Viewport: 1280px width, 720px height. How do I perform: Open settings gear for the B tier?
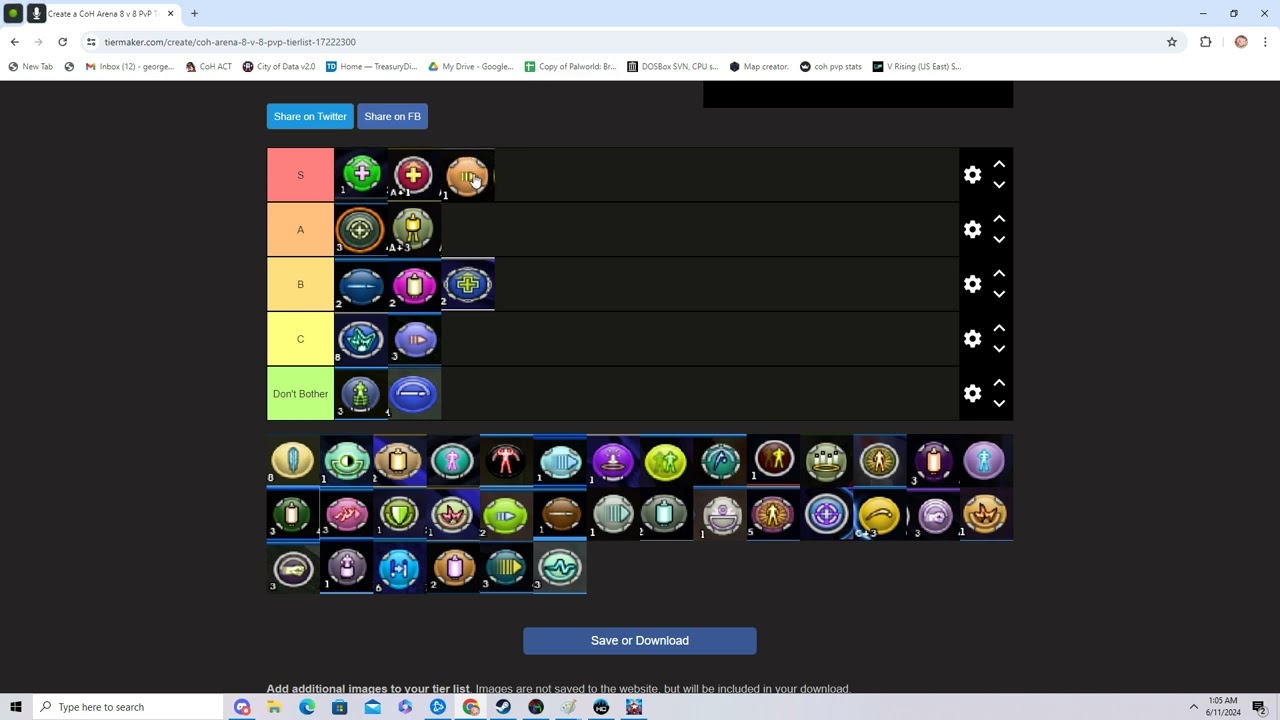pos(972,284)
